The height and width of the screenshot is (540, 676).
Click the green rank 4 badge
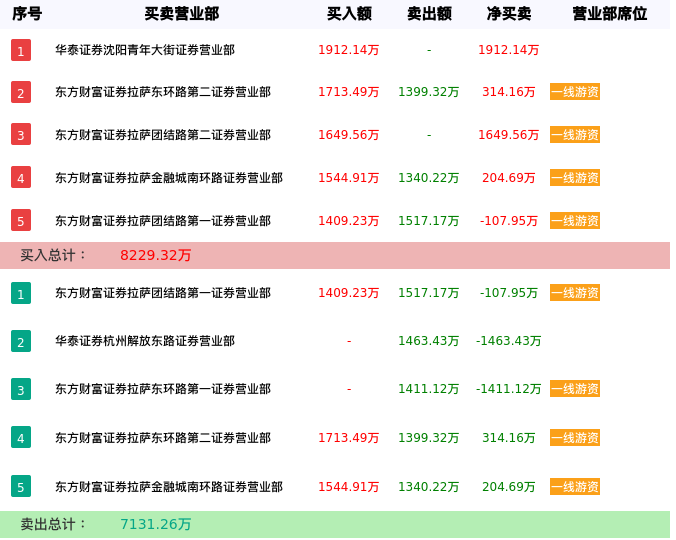click(21, 438)
